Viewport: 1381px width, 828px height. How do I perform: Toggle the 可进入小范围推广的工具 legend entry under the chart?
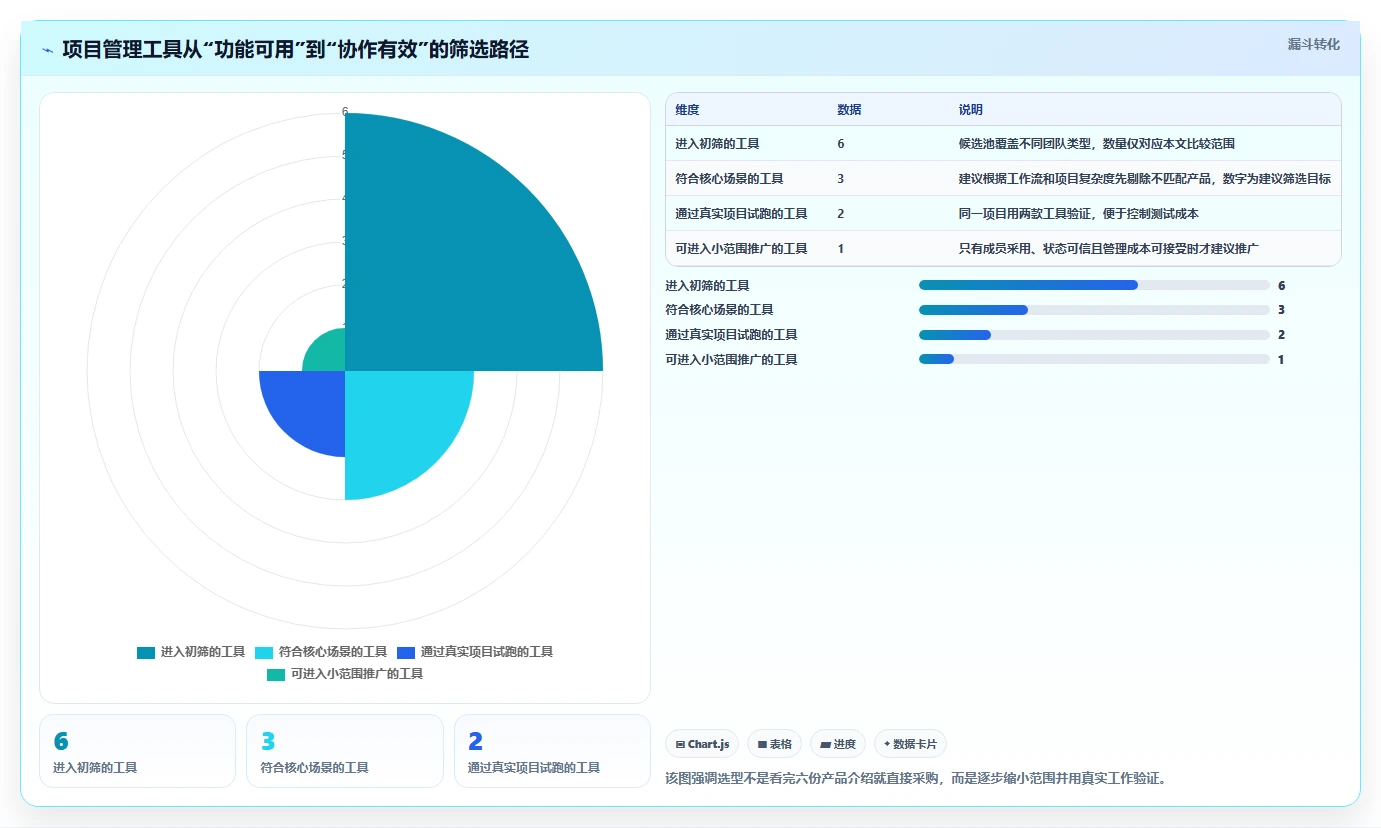[345, 674]
